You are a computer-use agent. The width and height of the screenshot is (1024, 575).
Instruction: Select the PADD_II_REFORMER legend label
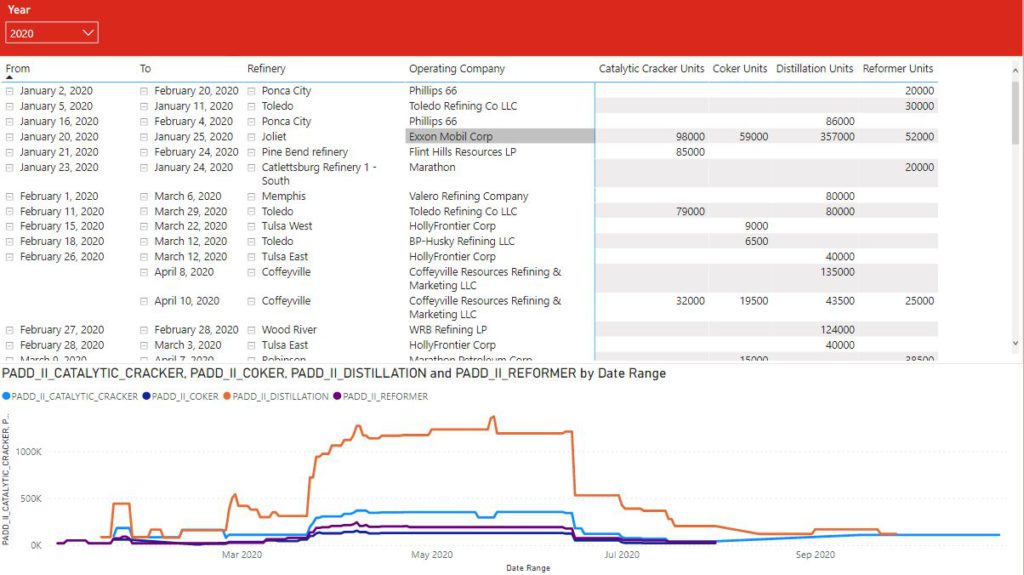[x=385, y=396]
